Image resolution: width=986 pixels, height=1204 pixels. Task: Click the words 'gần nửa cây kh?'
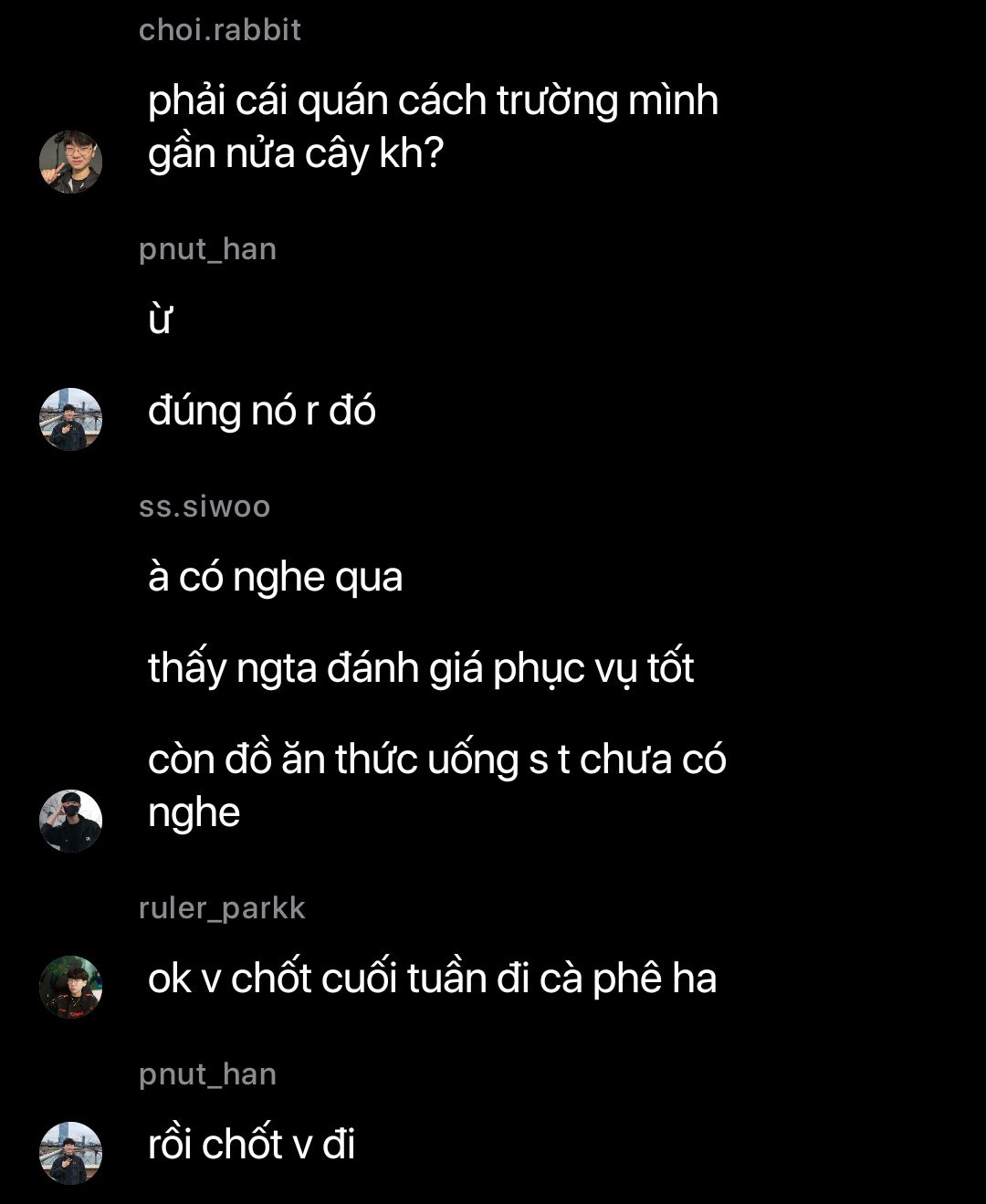tap(295, 153)
